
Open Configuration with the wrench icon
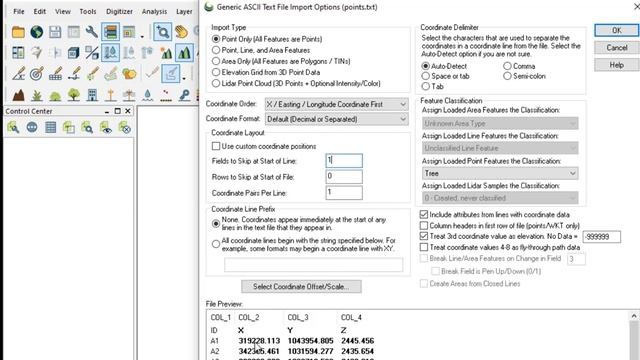tap(92, 32)
